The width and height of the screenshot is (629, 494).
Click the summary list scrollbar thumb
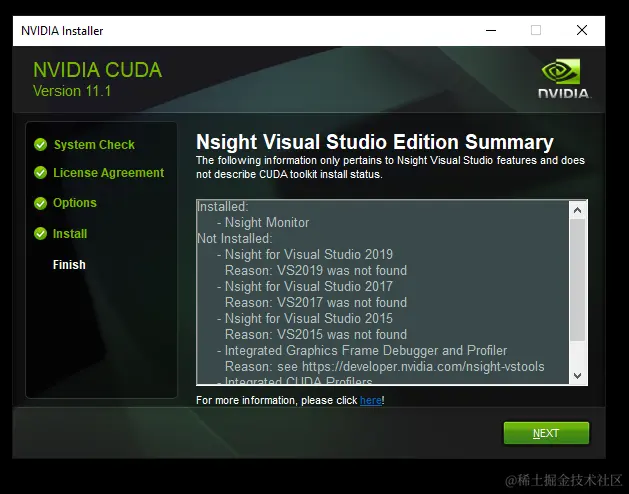[x=578, y=280]
